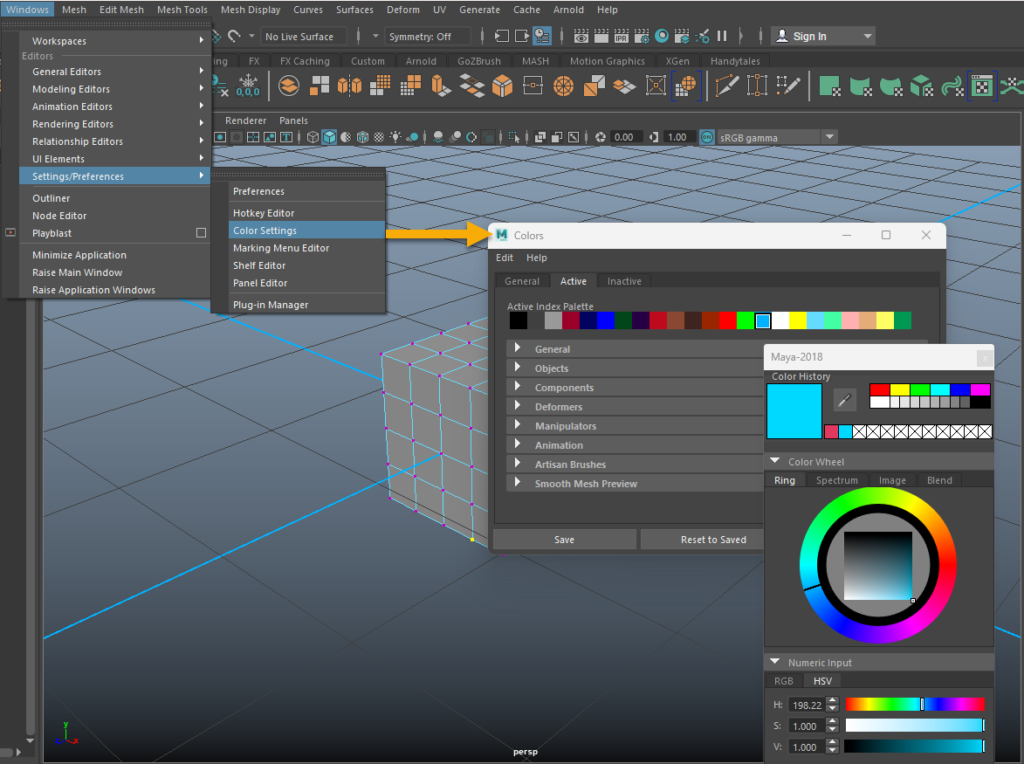Open the Sign In dropdown arrow
1024x764 pixels.
click(x=868, y=37)
